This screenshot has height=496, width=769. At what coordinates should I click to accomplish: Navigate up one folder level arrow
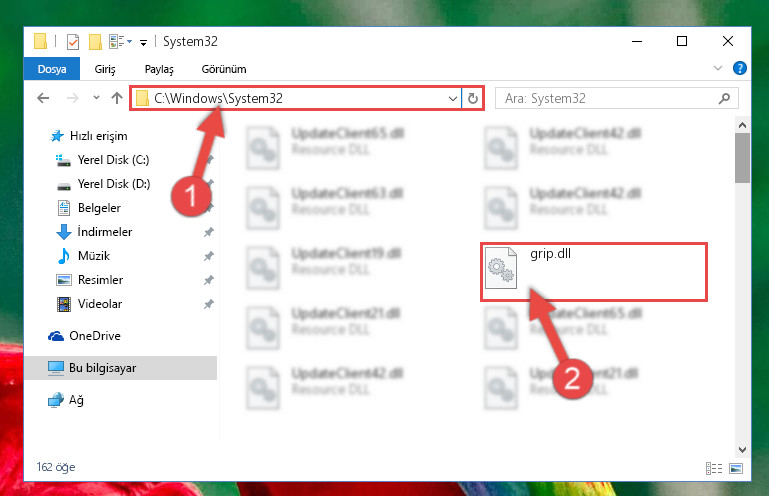coord(117,98)
